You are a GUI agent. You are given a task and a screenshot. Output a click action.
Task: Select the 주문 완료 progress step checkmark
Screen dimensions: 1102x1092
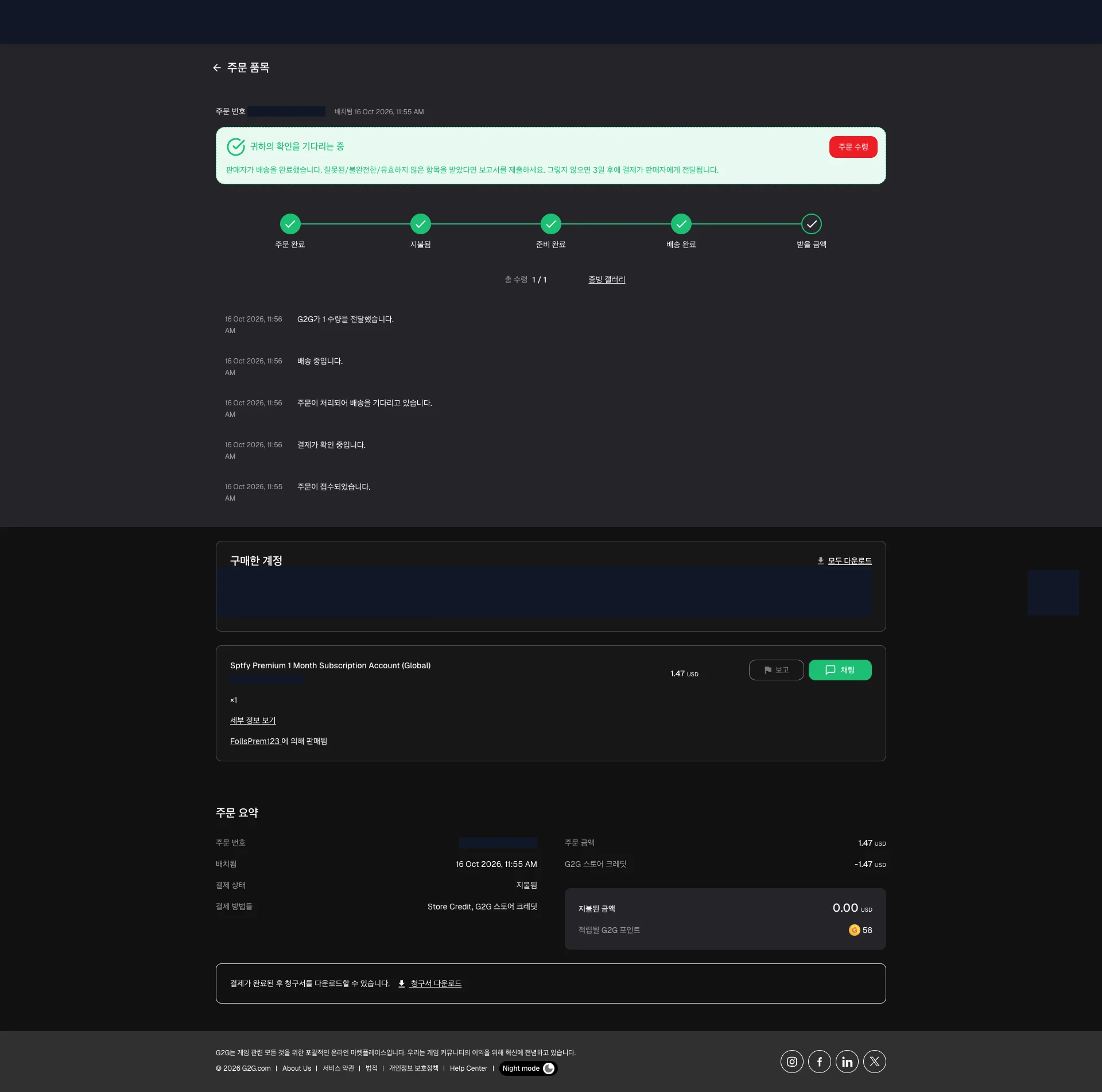tap(290, 224)
